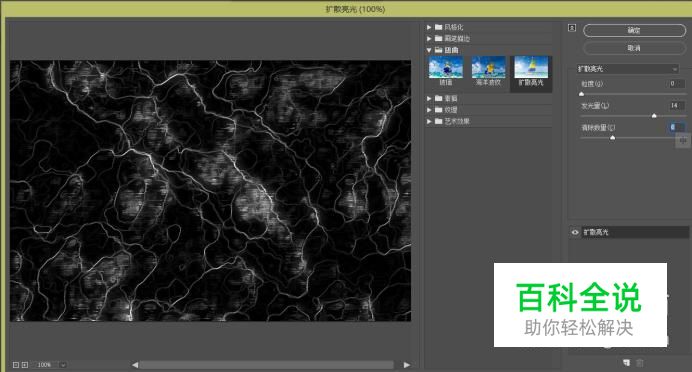
Task: Collapse the 扭曲 filter category
Action: point(429,50)
